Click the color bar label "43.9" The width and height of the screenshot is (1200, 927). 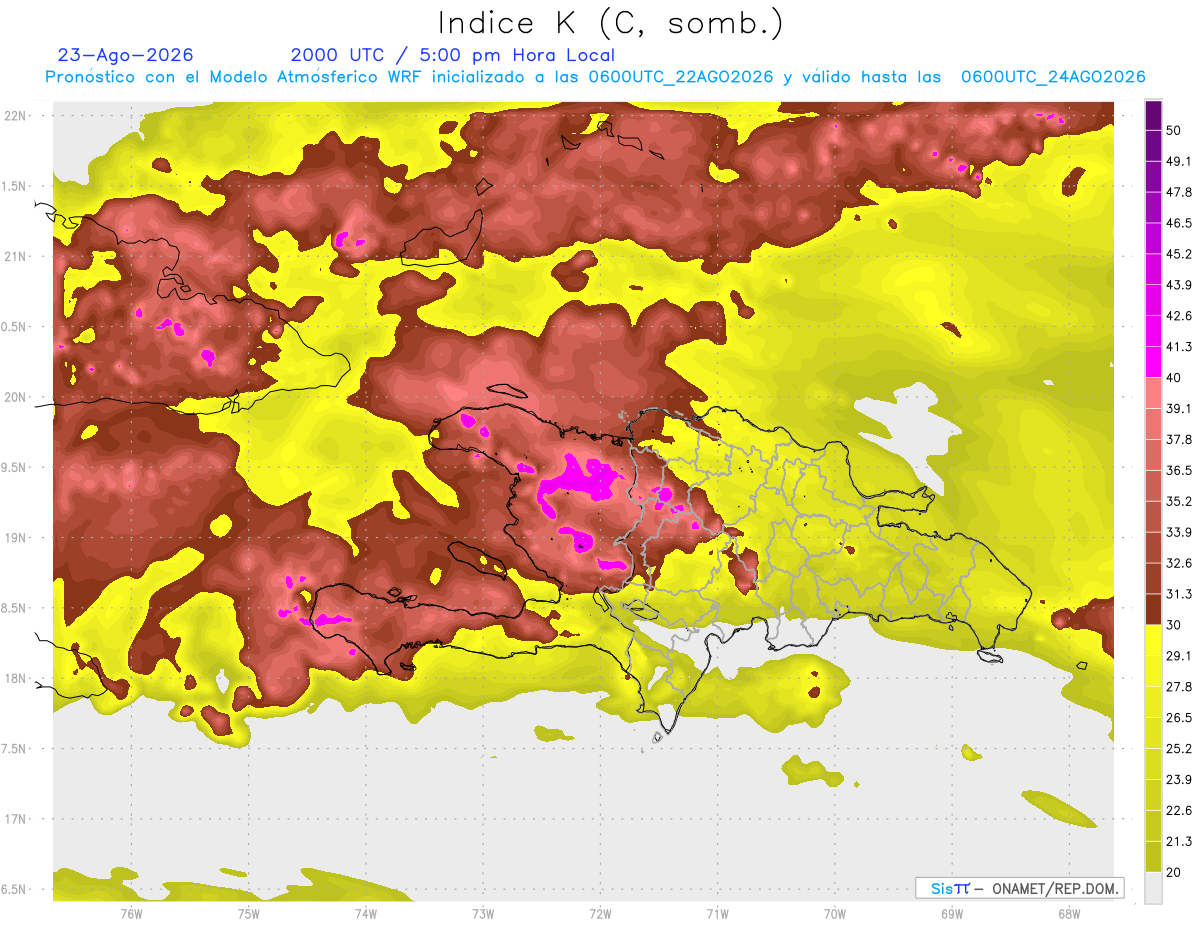coord(1179,285)
